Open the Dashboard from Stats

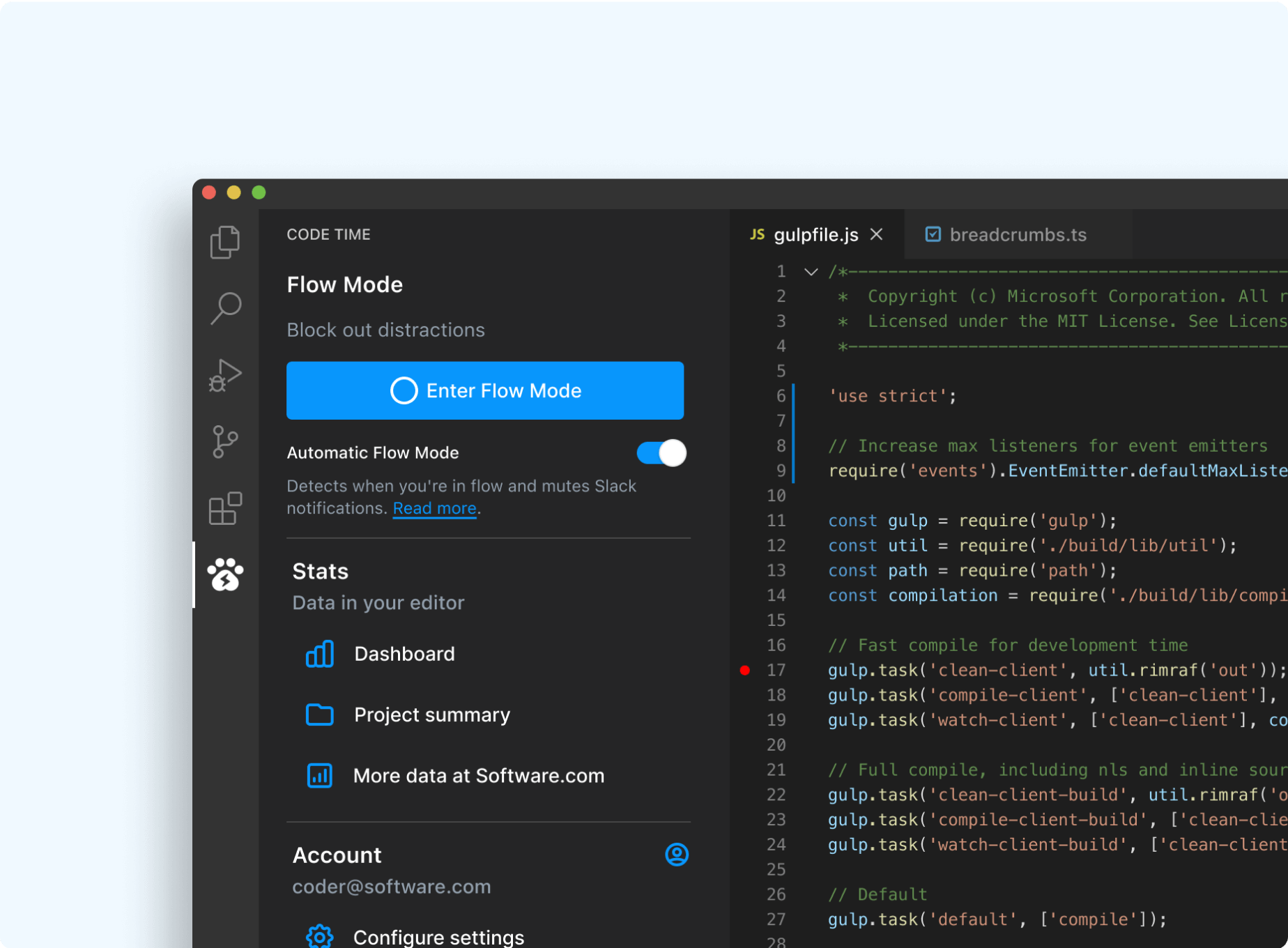tap(404, 654)
